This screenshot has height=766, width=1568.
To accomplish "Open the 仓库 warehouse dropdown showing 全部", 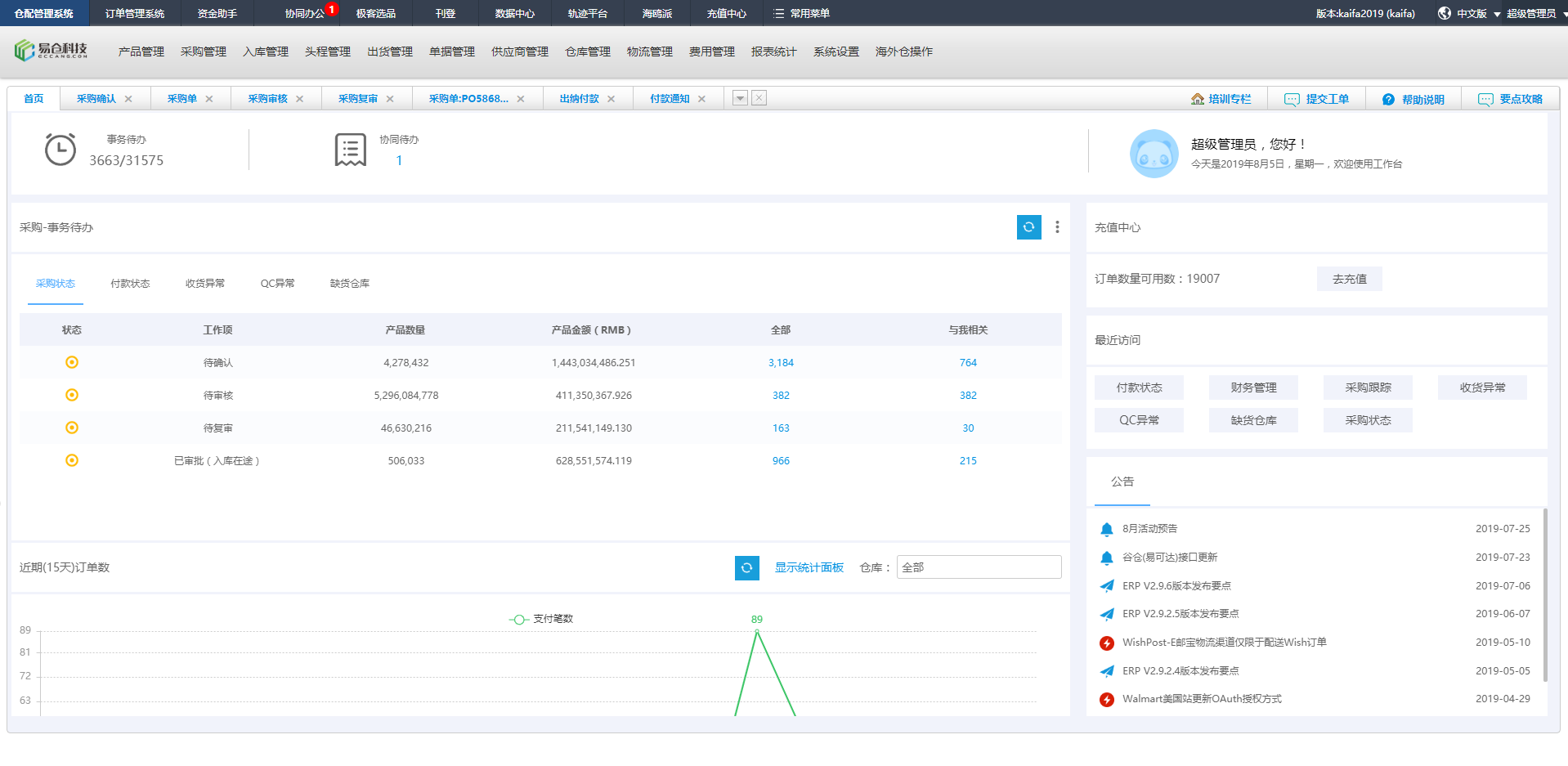I will [x=979, y=567].
